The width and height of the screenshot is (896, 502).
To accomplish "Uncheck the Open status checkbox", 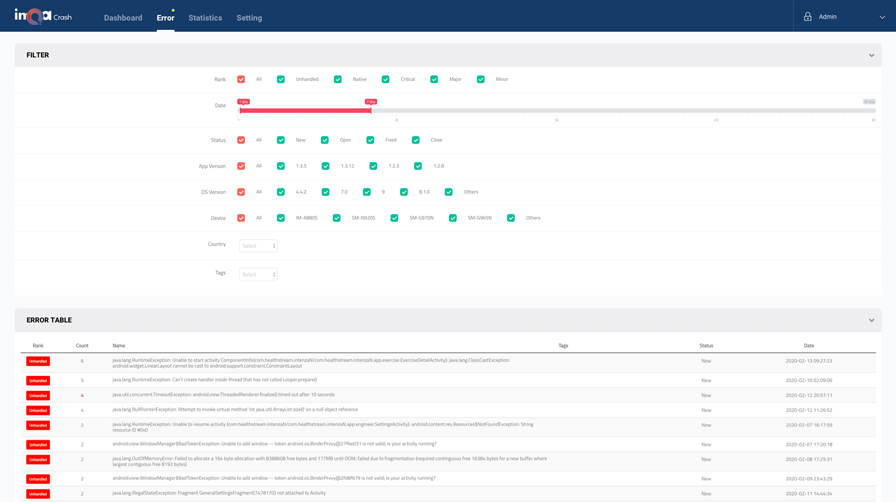I will (325, 140).
